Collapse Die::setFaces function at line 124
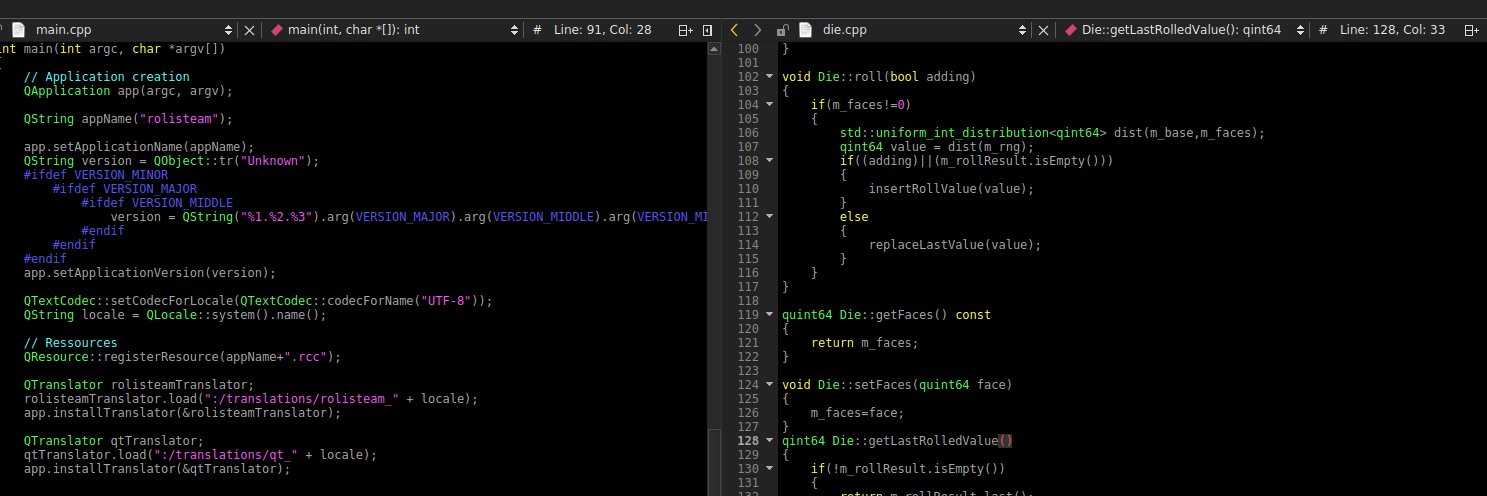This screenshot has width=1487, height=496. (x=769, y=385)
